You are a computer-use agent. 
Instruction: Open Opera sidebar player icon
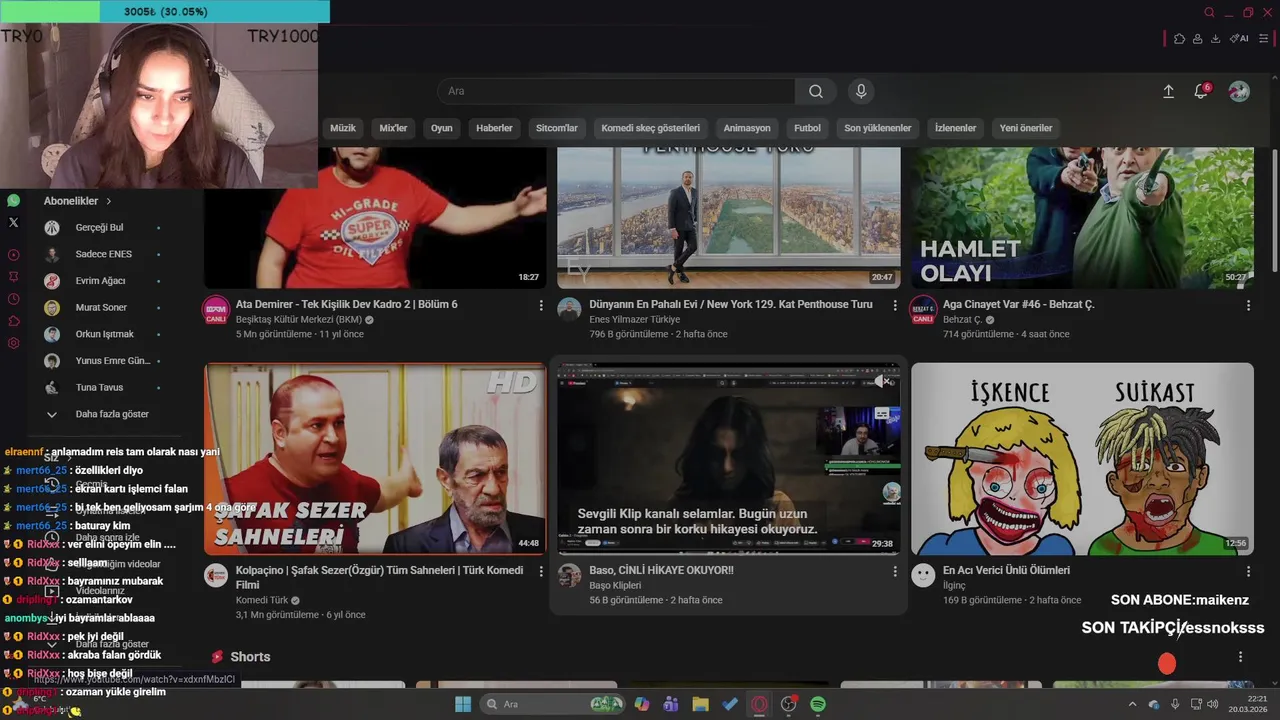point(13,255)
